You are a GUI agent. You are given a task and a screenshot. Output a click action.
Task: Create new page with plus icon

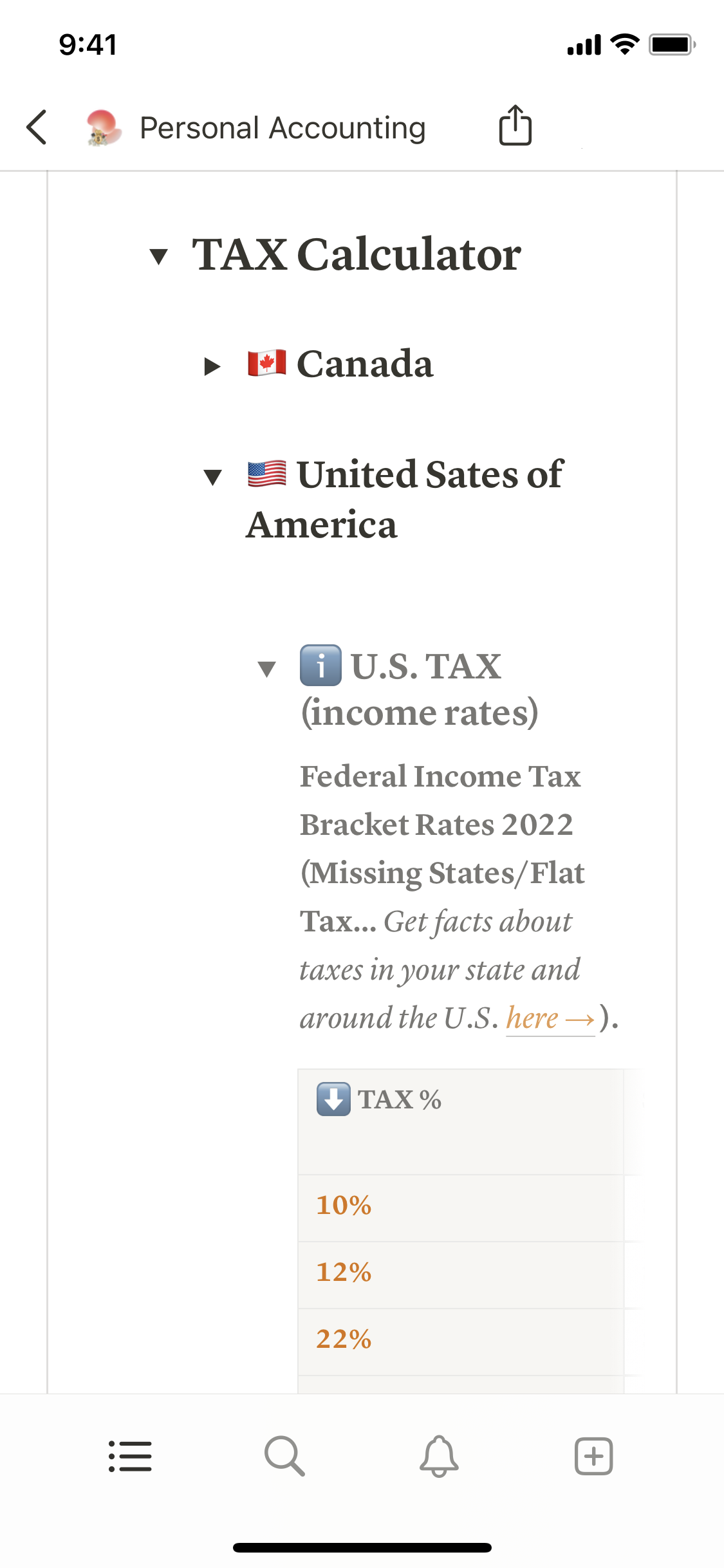click(x=593, y=1455)
